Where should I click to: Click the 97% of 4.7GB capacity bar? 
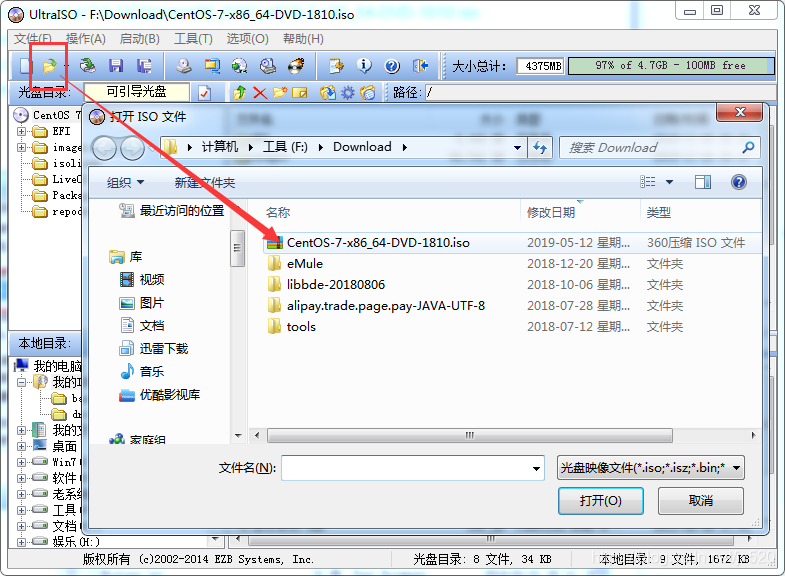coord(671,66)
